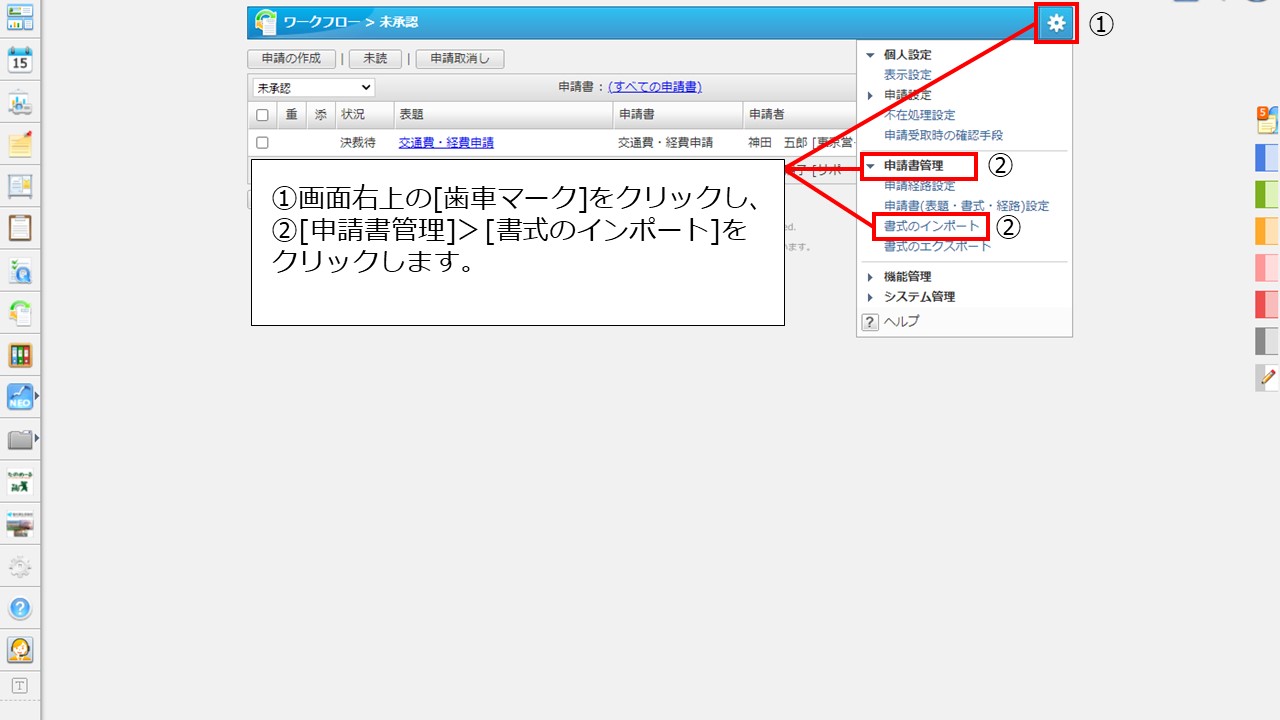Screen dimensions: 1280x720
Task: Click the blue question mark sidebar icon
Action: (x=20, y=608)
